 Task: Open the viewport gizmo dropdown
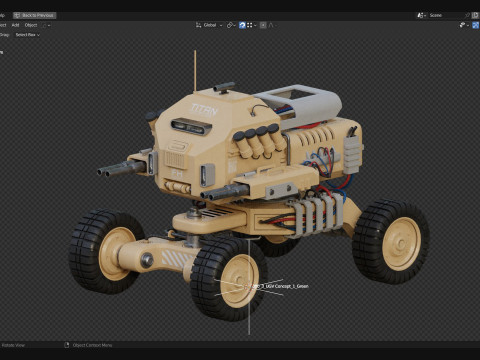coord(464,25)
